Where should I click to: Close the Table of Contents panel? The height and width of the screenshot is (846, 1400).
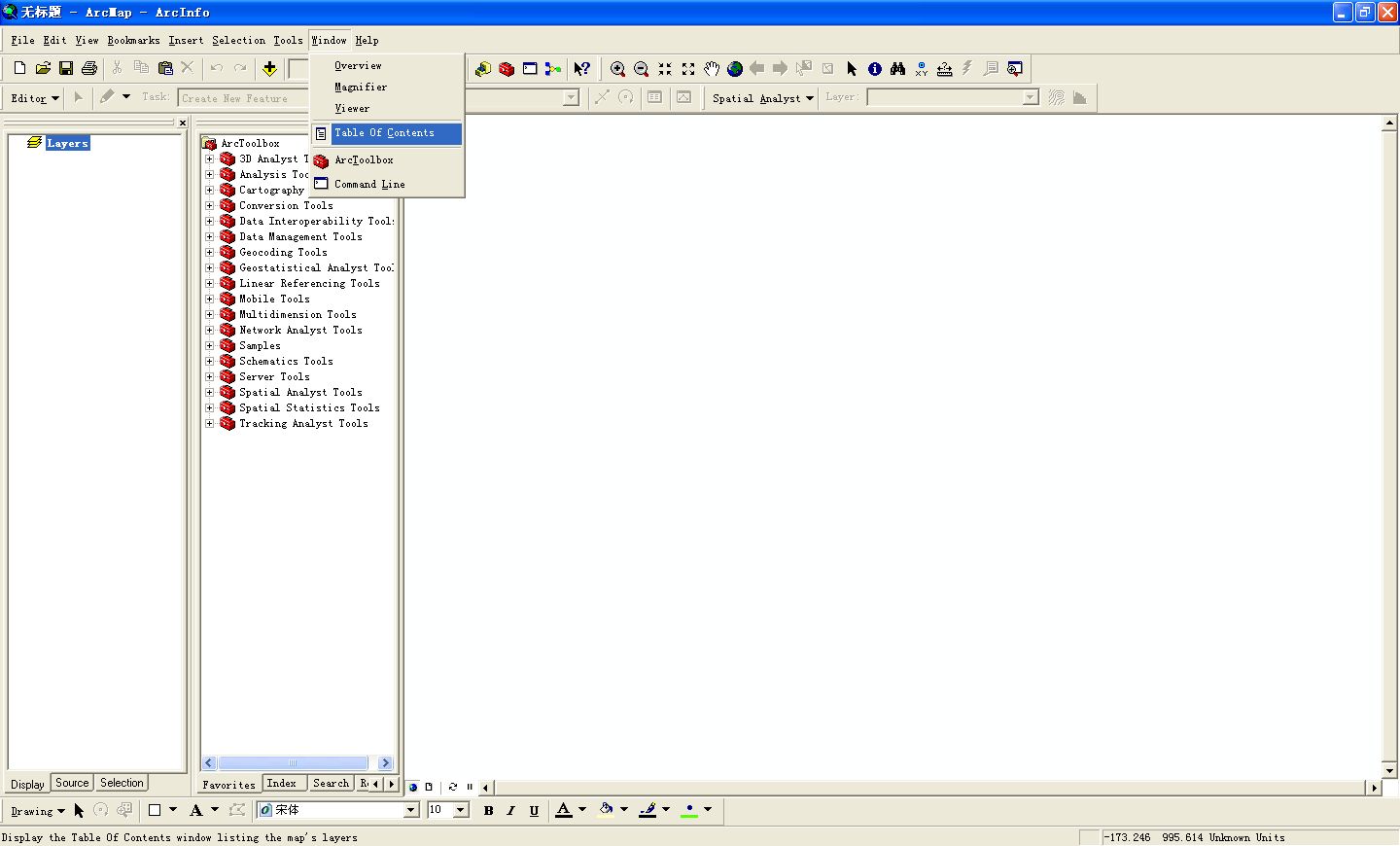pyautogui.click(x=182, y=123)
